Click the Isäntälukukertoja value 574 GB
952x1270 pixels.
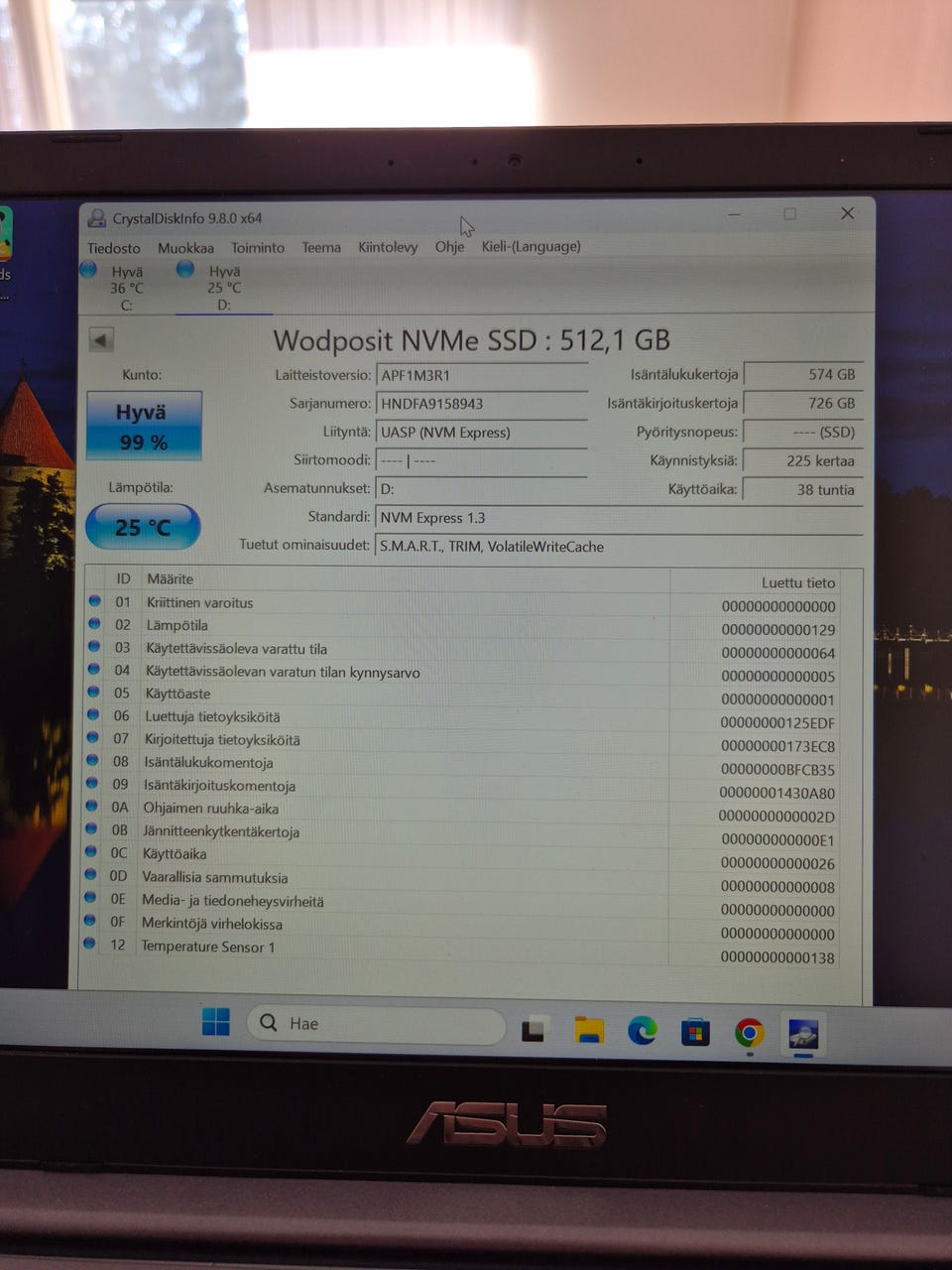(x=802, y=374)
